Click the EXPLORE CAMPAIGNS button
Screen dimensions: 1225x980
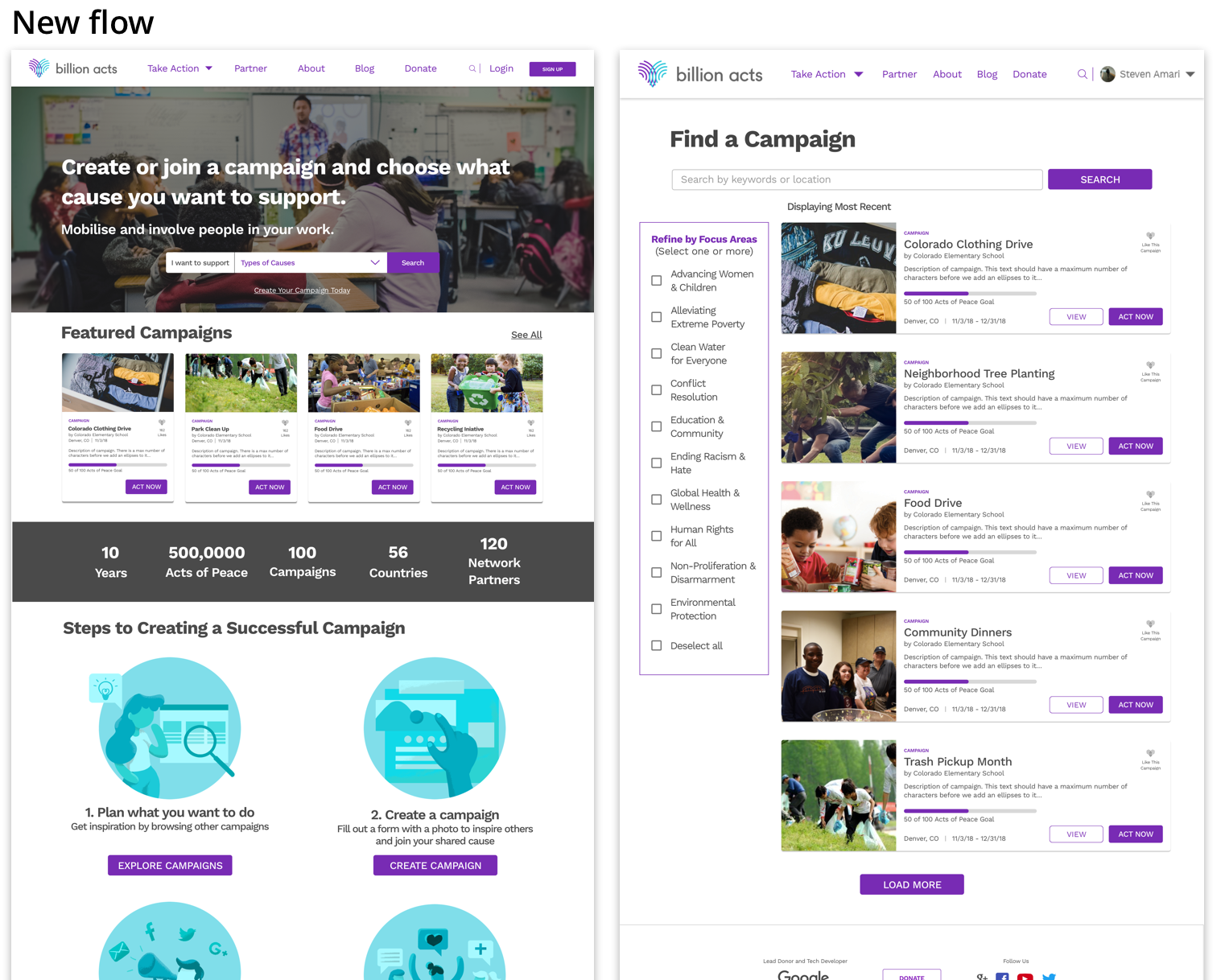(x=170, y=865)
